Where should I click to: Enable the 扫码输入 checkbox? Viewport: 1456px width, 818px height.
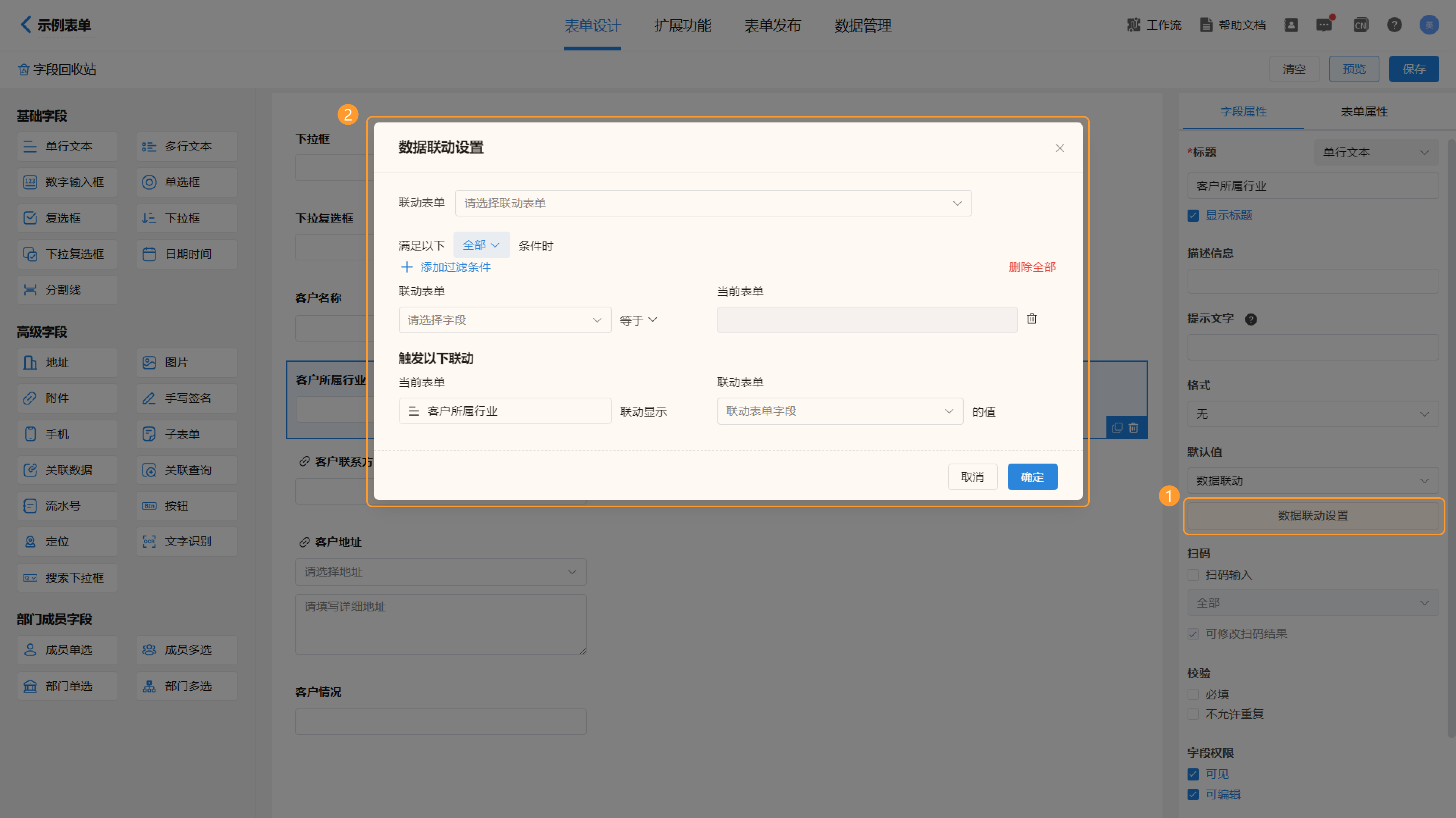(x=1193, y=575)
